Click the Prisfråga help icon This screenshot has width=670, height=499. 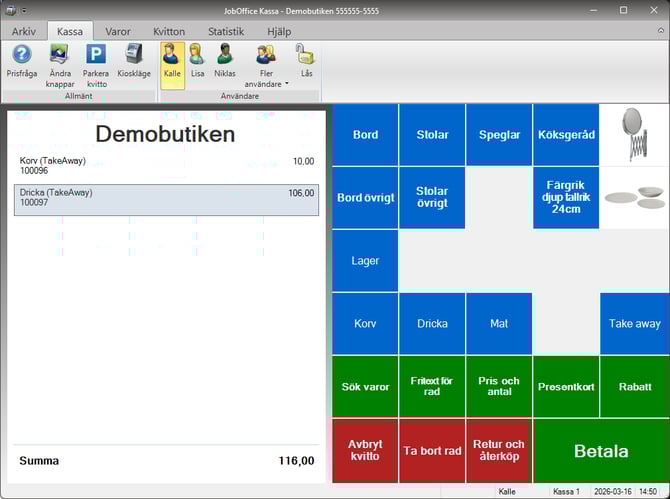tap(21, 55)
